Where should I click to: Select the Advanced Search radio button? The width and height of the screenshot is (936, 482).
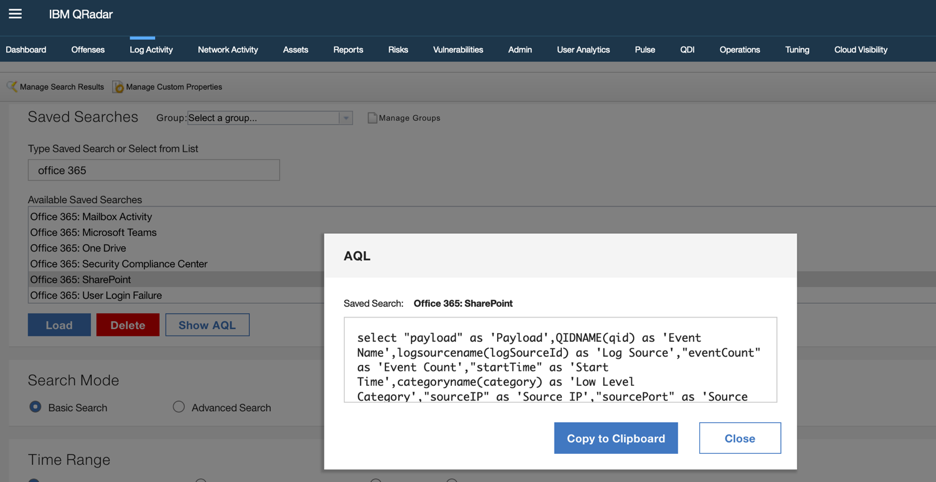click(x=178, y=407)
